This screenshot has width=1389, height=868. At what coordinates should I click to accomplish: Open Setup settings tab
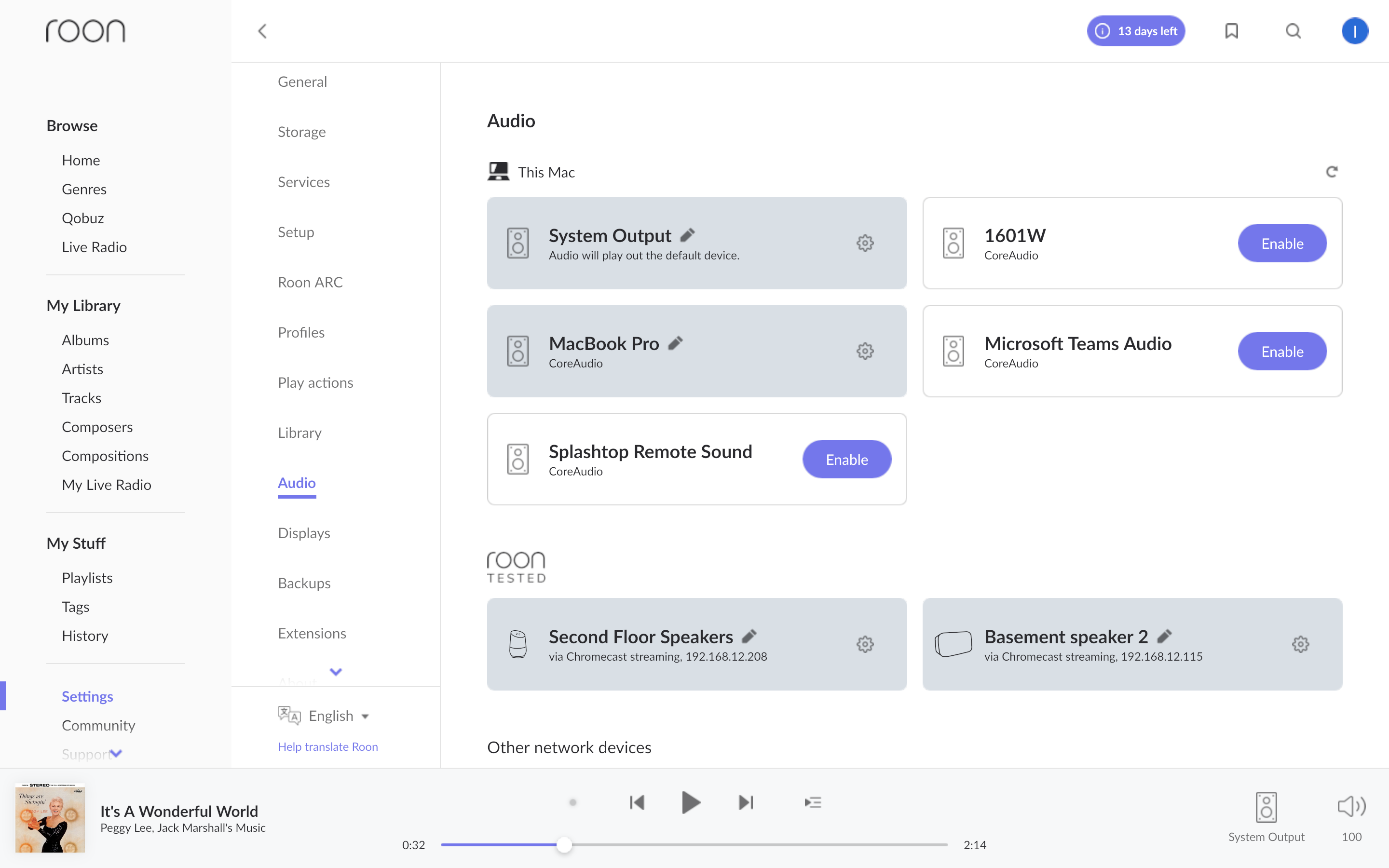pos(296,232)
